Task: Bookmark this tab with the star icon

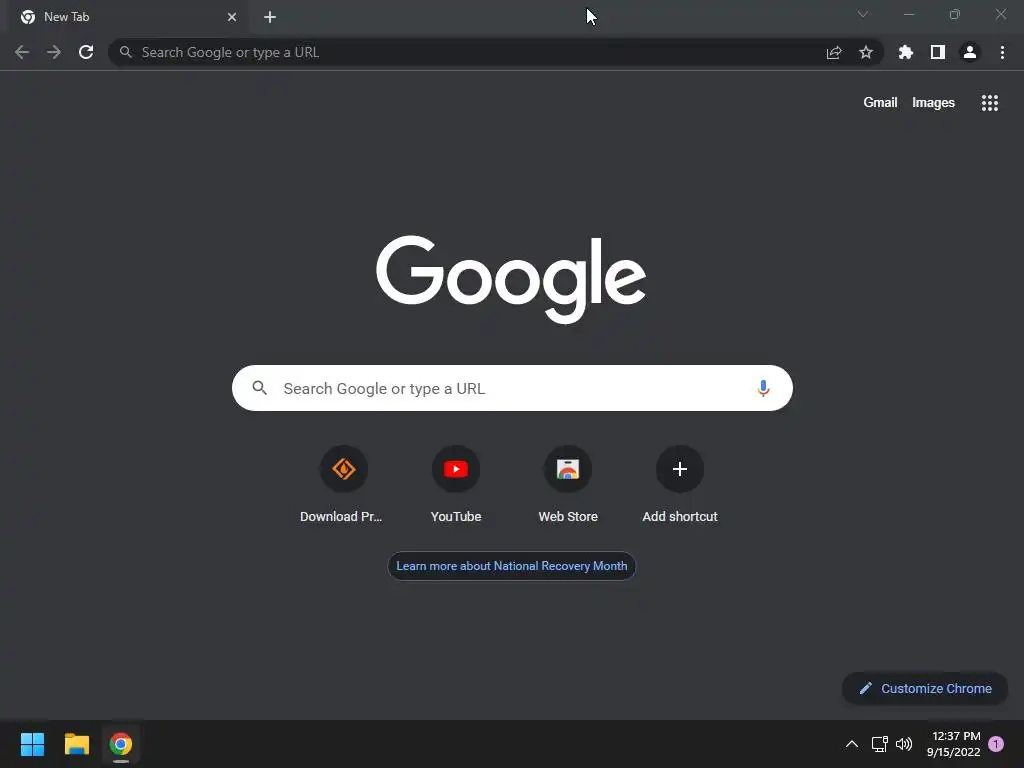Action: tap(866, 52)
